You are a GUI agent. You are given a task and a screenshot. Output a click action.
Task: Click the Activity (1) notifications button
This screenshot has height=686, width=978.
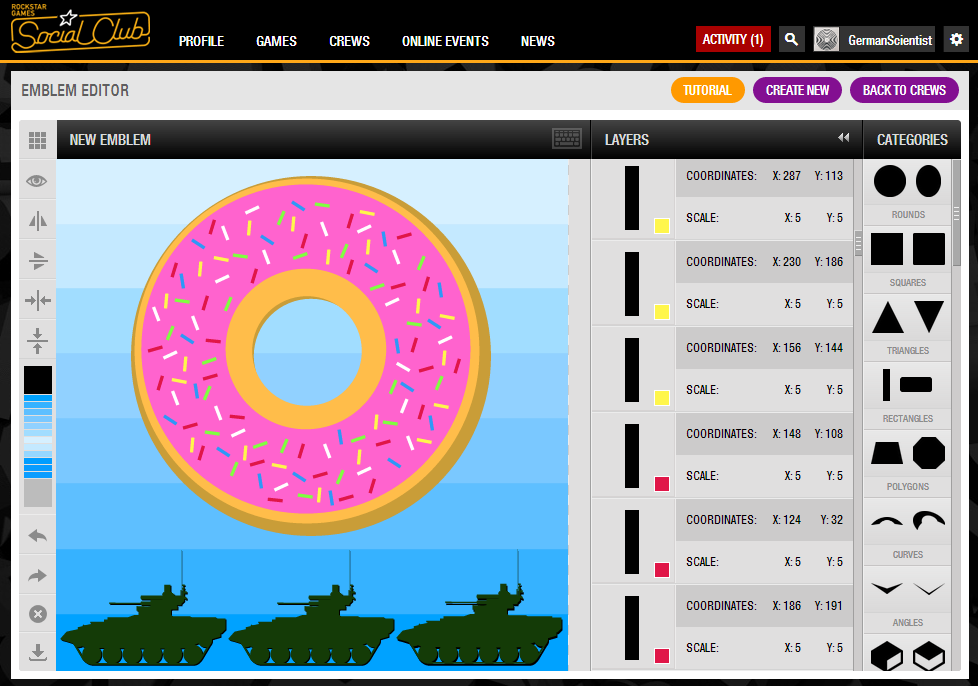(733, 39)
